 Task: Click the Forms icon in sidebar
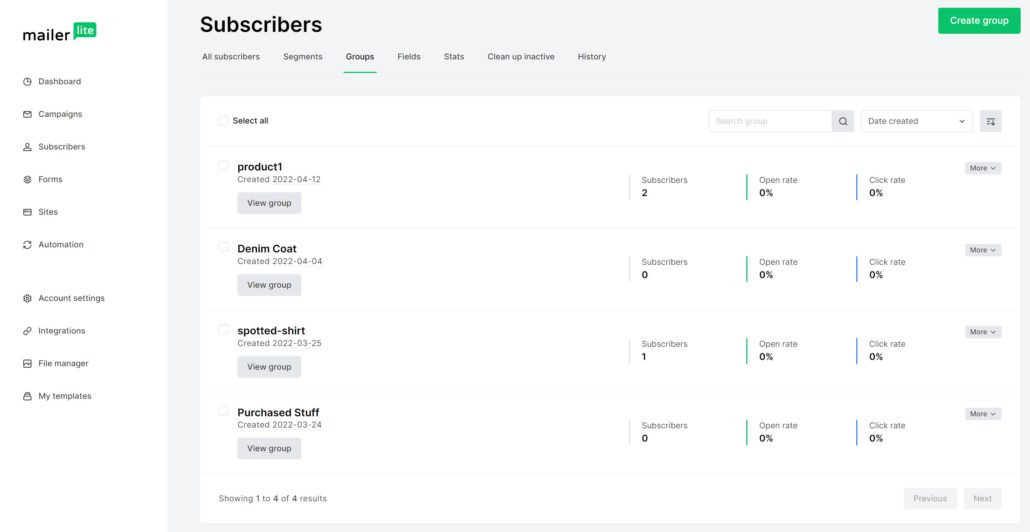pos(28,180)
